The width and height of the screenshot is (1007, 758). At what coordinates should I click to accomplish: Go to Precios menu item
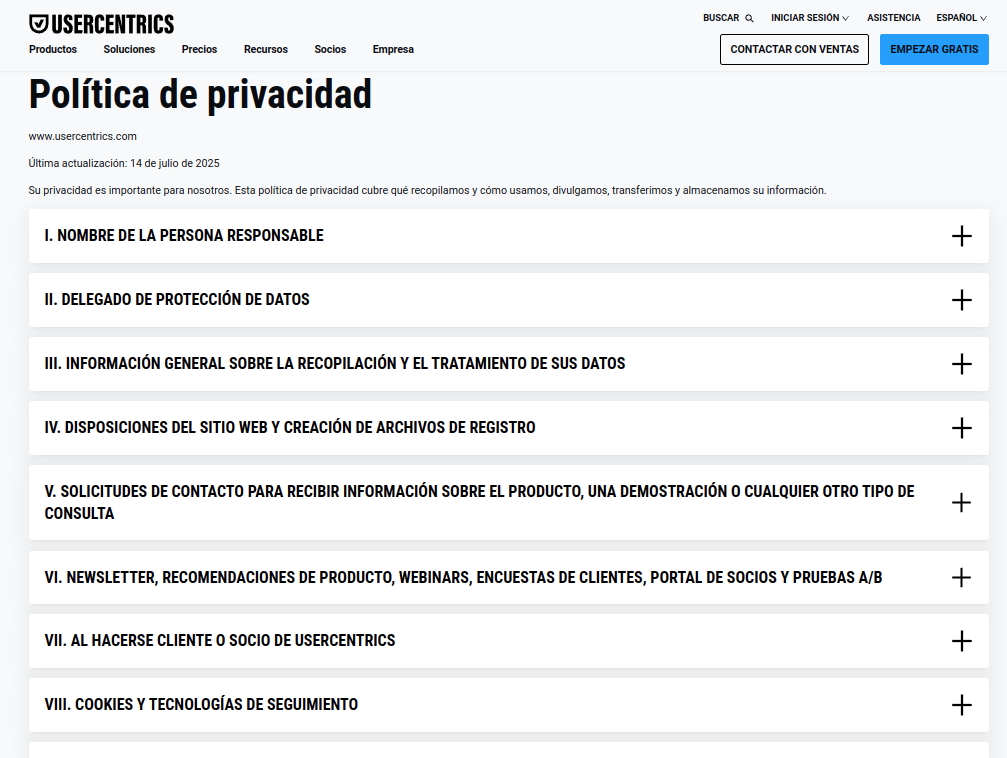[199, 49]
